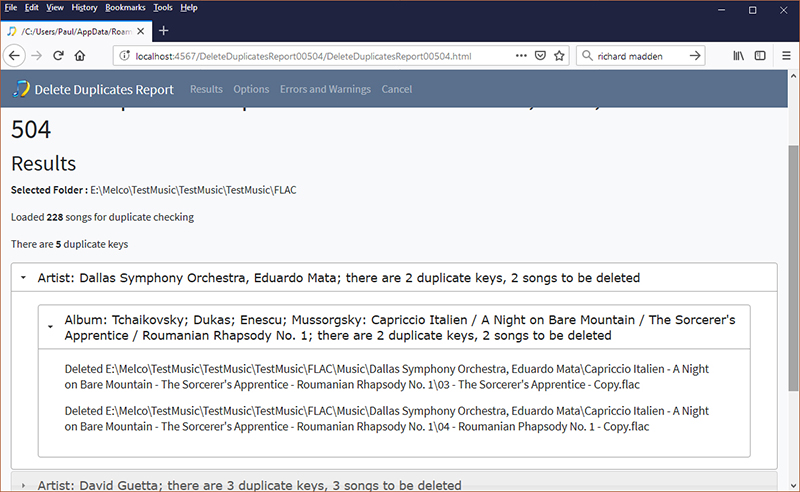Open the Help menu

[x=189, y=8]
